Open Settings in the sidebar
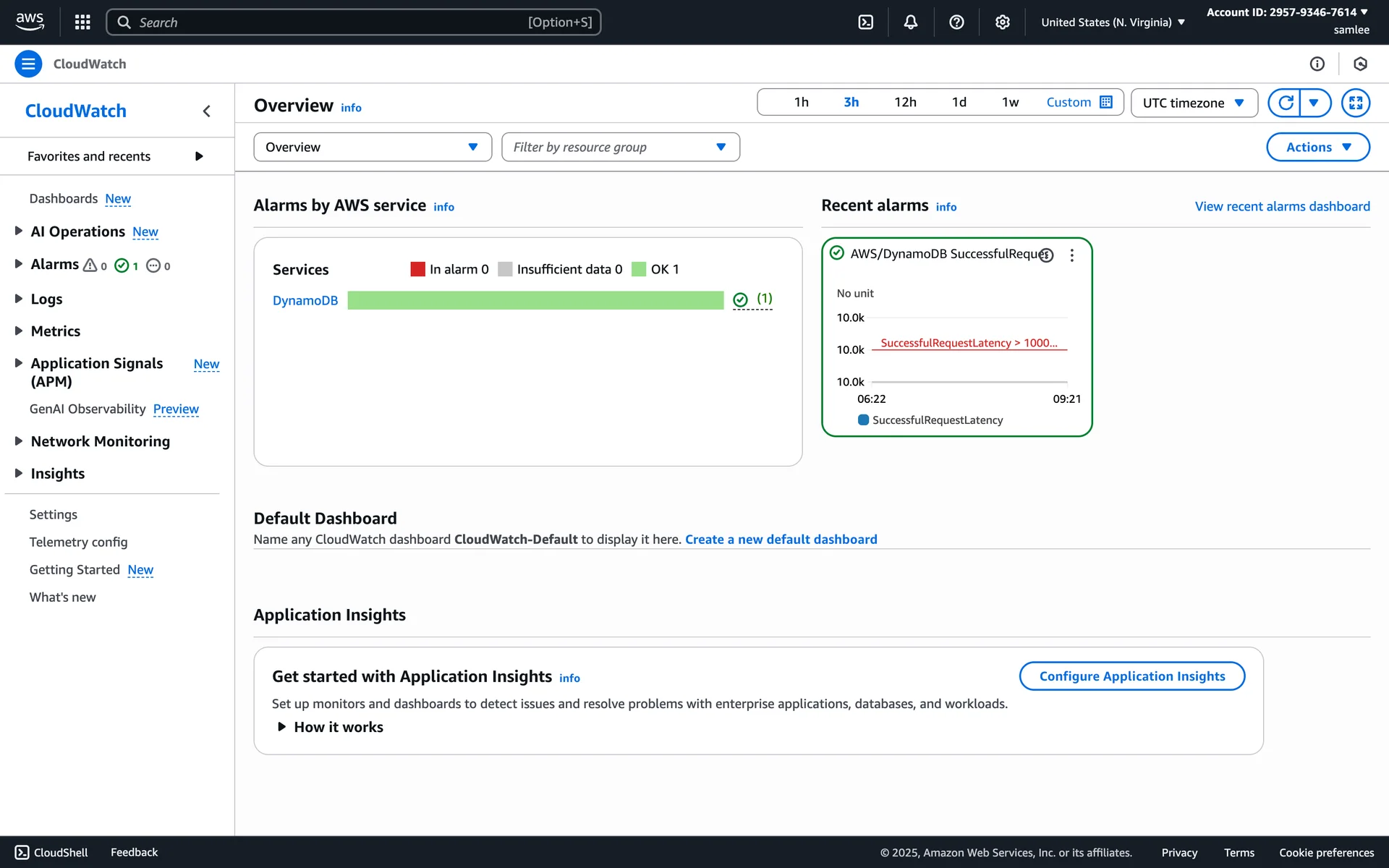The width and height of the screenshot is (1389, 868). pos(53,514)
